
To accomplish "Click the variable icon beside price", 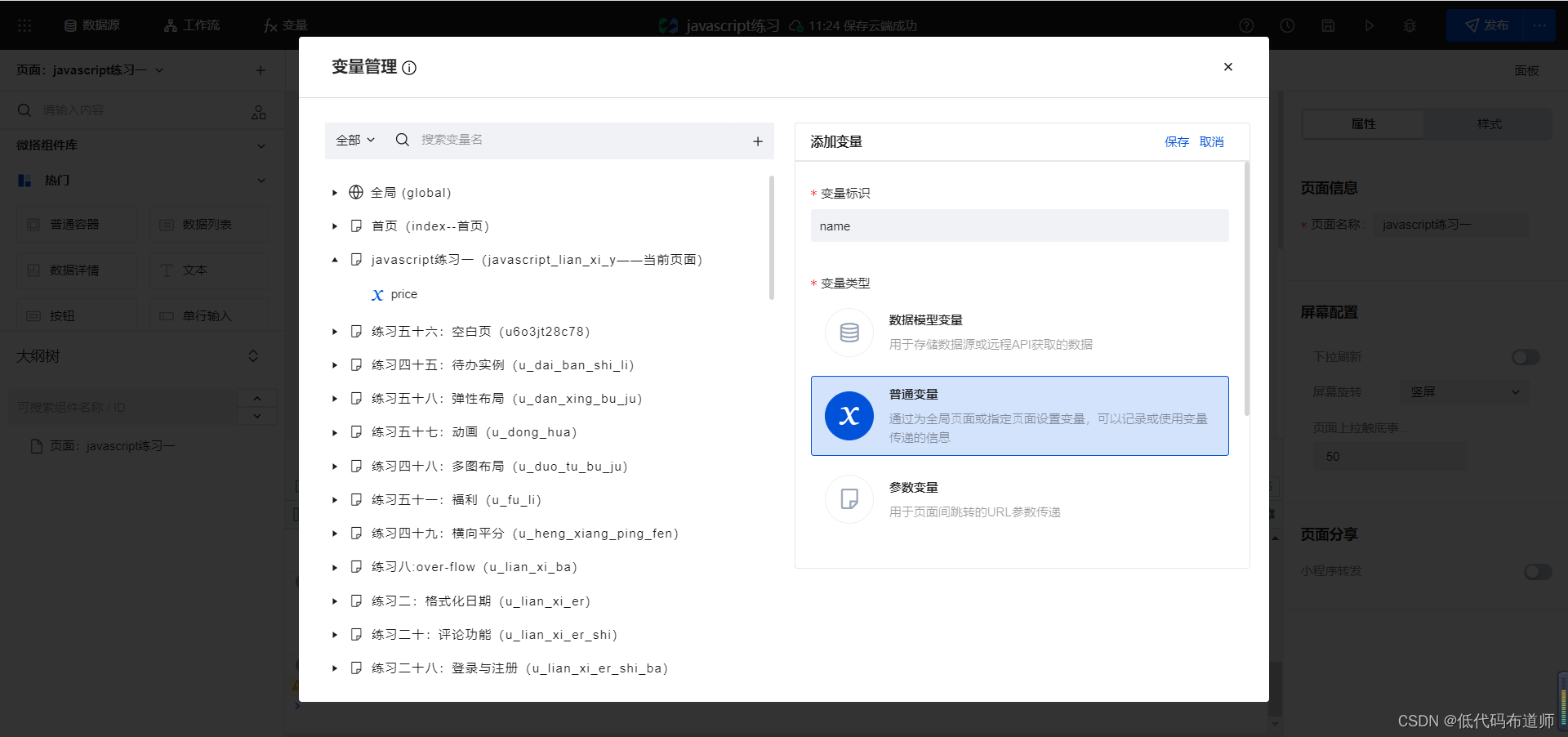I will tap(377, 295).
